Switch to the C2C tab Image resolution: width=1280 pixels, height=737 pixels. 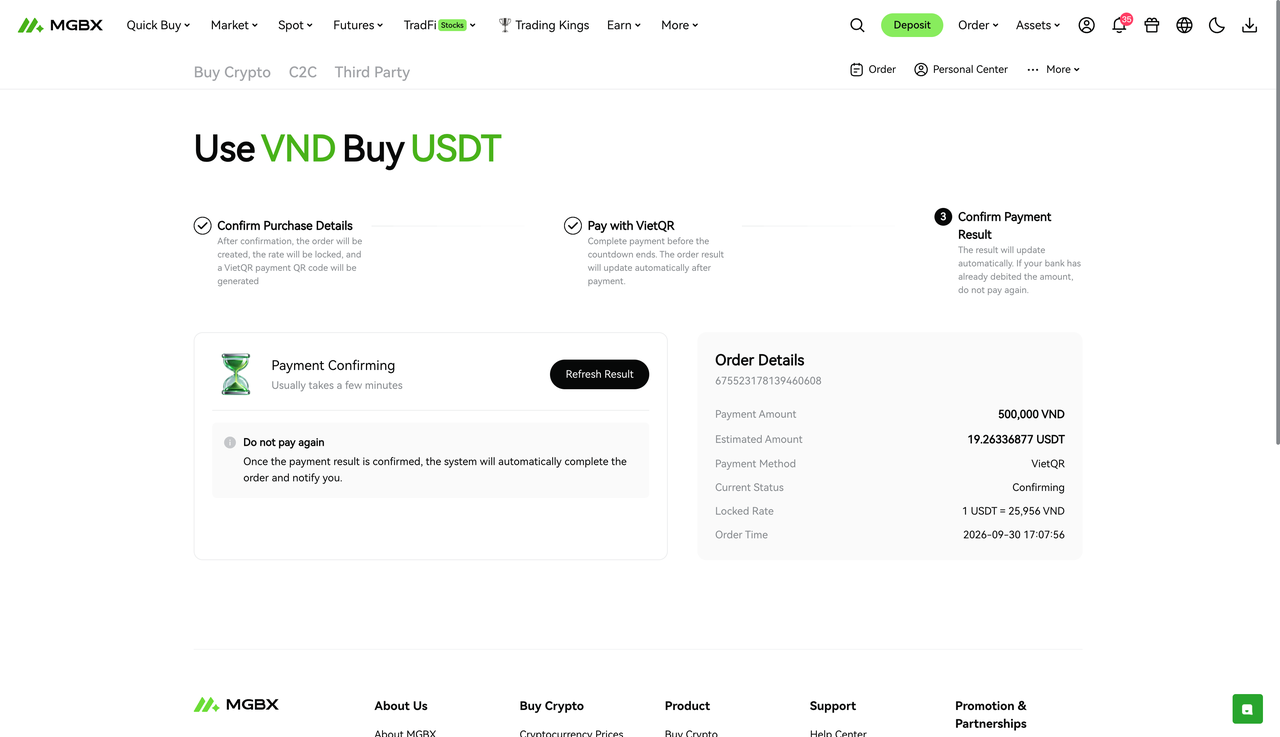click(x=303, y=72)
